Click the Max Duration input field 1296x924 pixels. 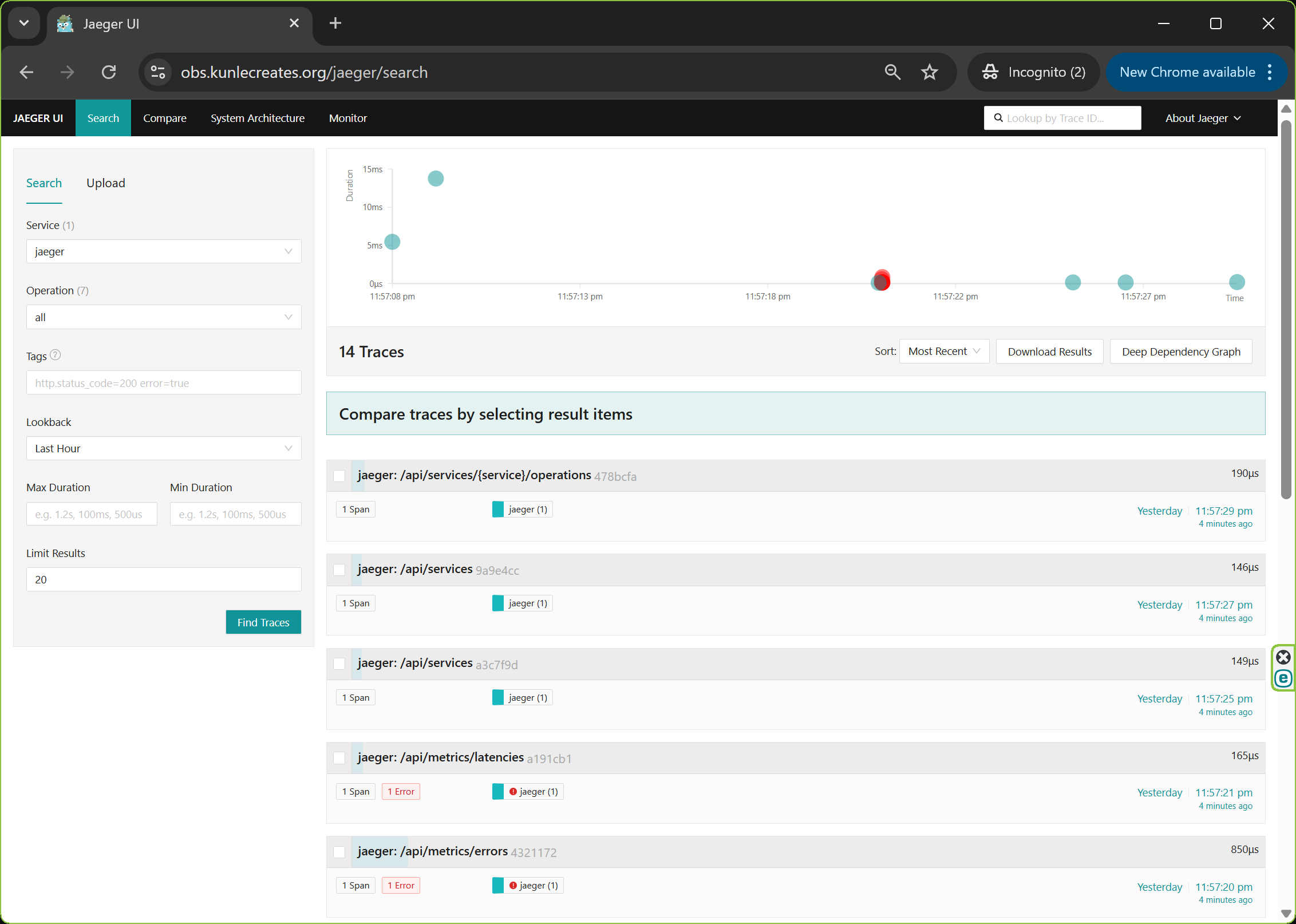tap(92, 514)
